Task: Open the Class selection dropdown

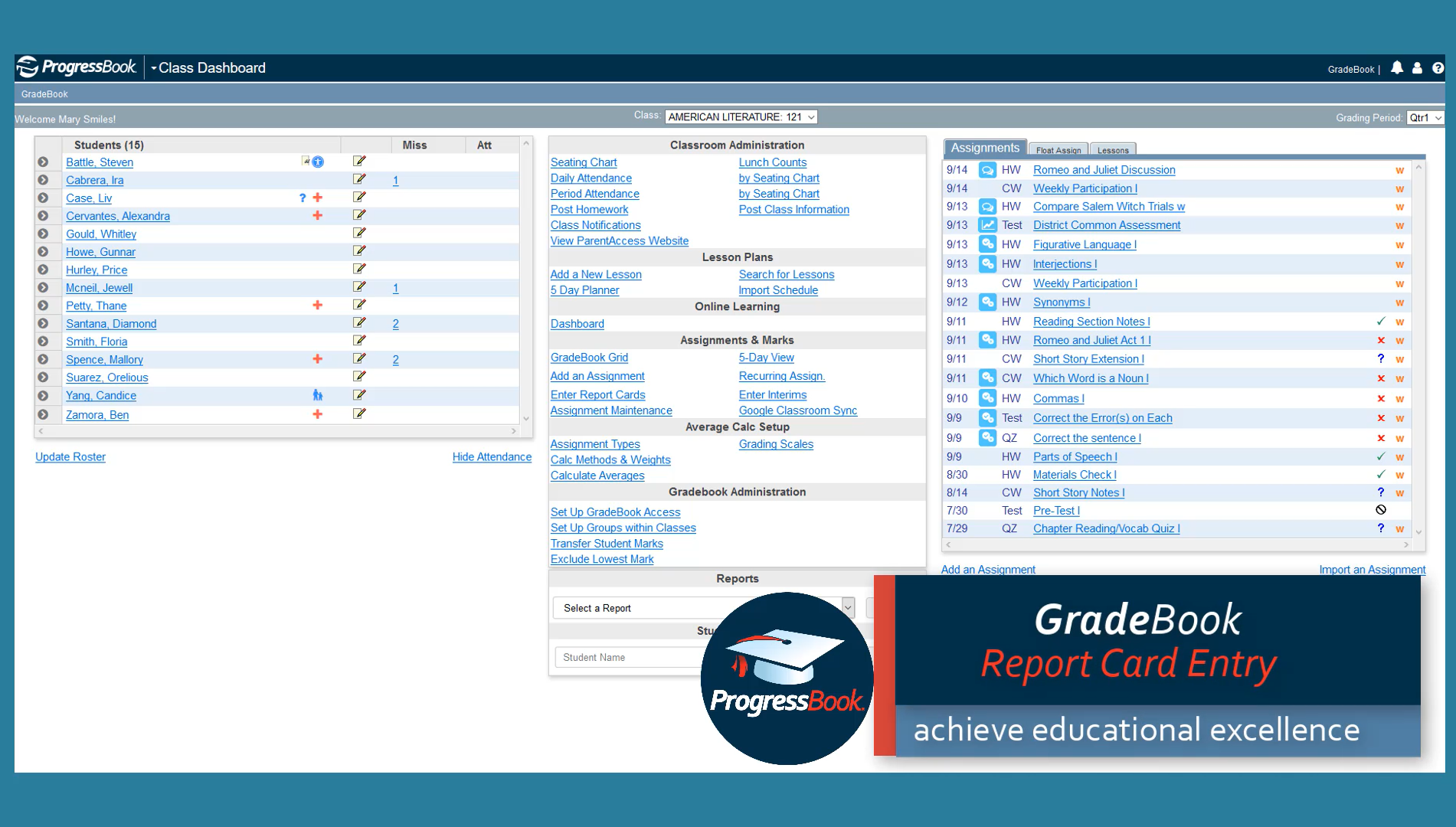Action: pos(741,117)
